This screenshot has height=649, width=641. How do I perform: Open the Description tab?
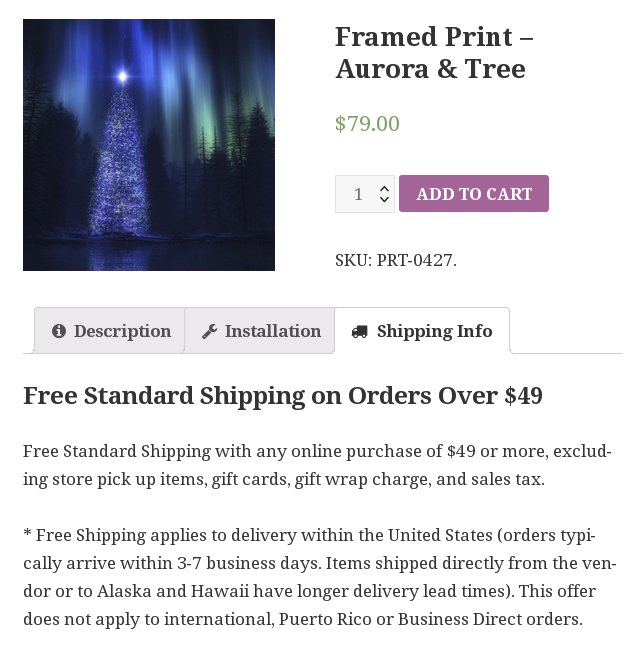pyautogui.click(x=110, y=331)
